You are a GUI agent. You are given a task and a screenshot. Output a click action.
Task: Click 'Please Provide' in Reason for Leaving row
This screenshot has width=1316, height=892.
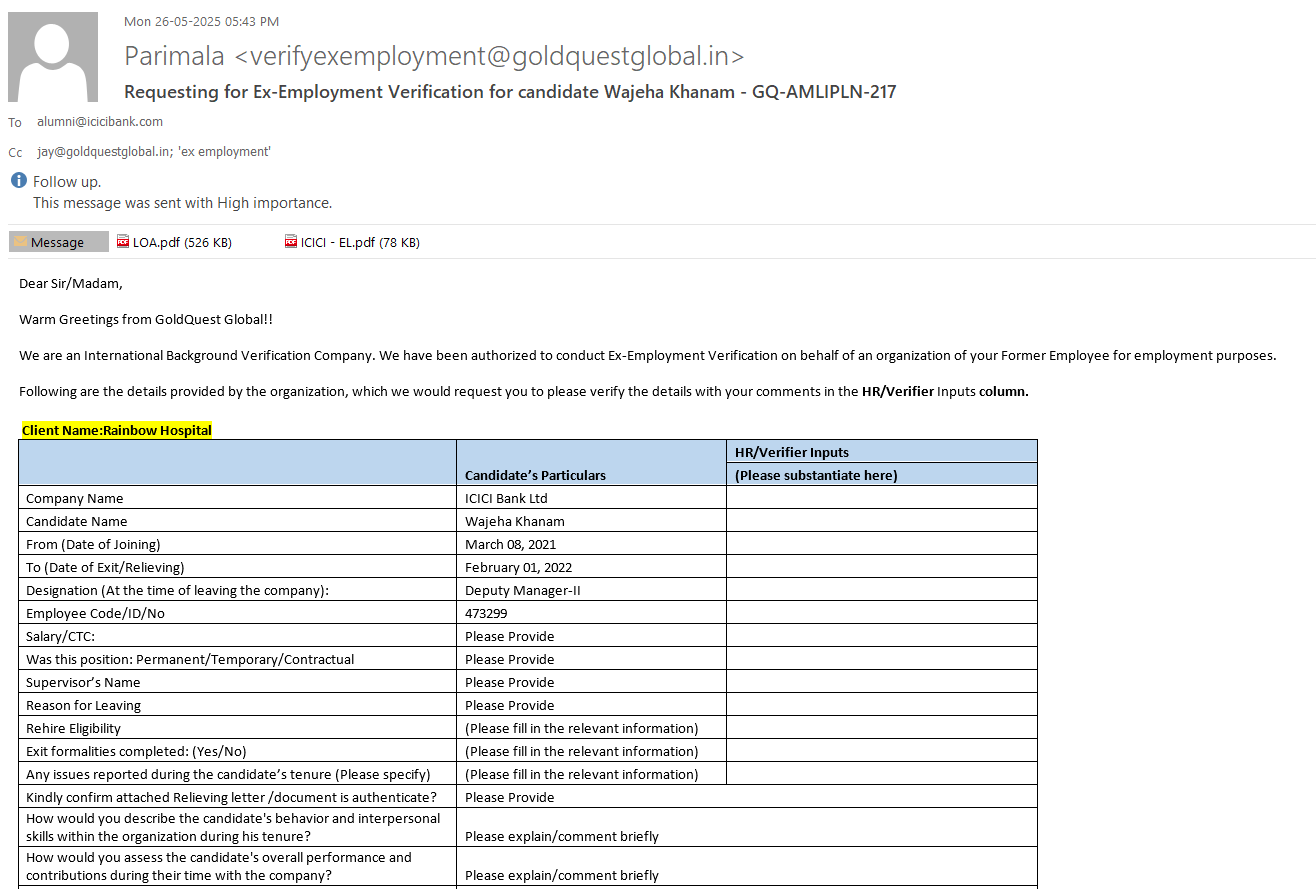coord(509,705)
